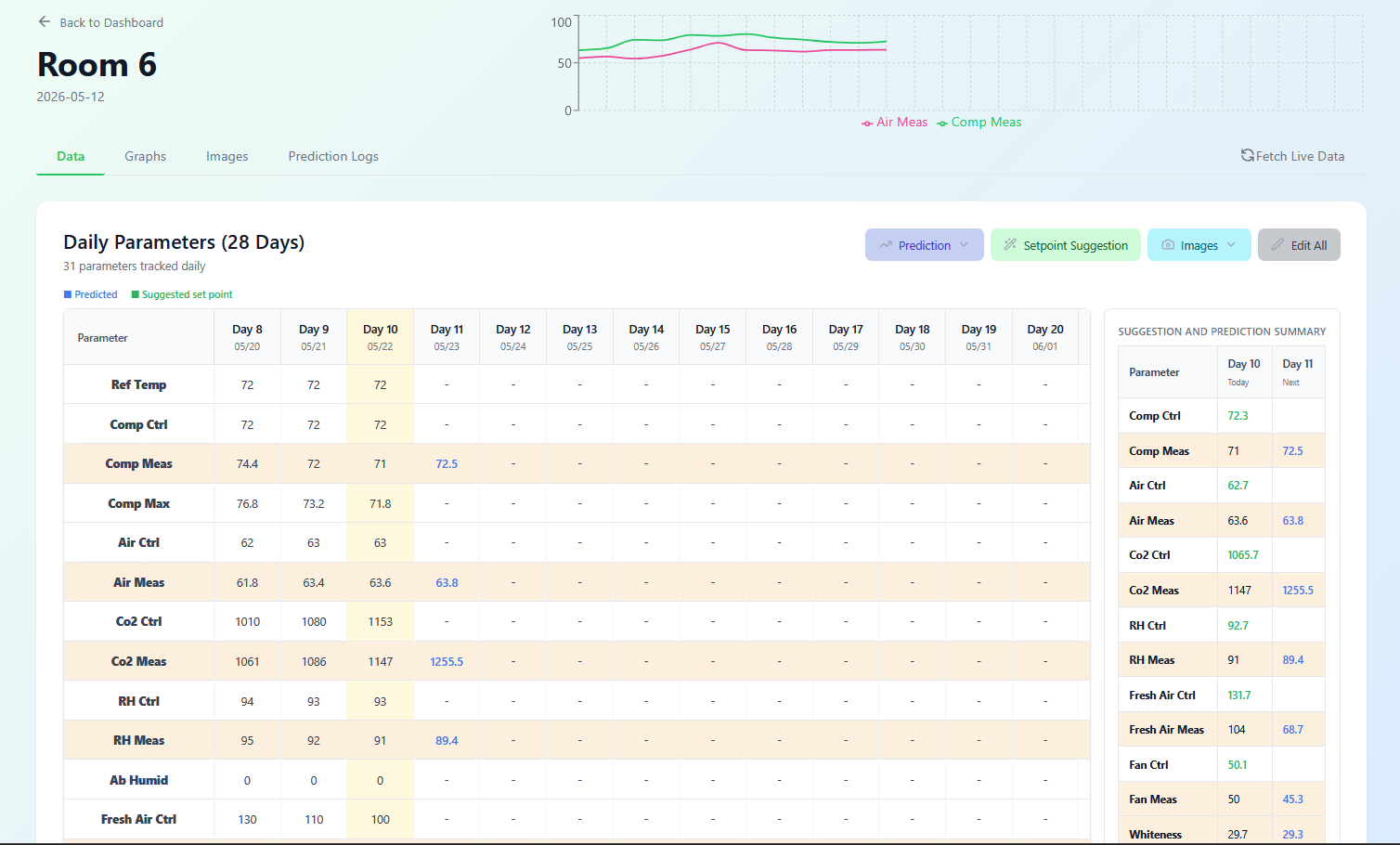The width and height of the screenshot is (1400, 845).
Task: Select the Day 8 column header
Action: click(x=247, y=337)
